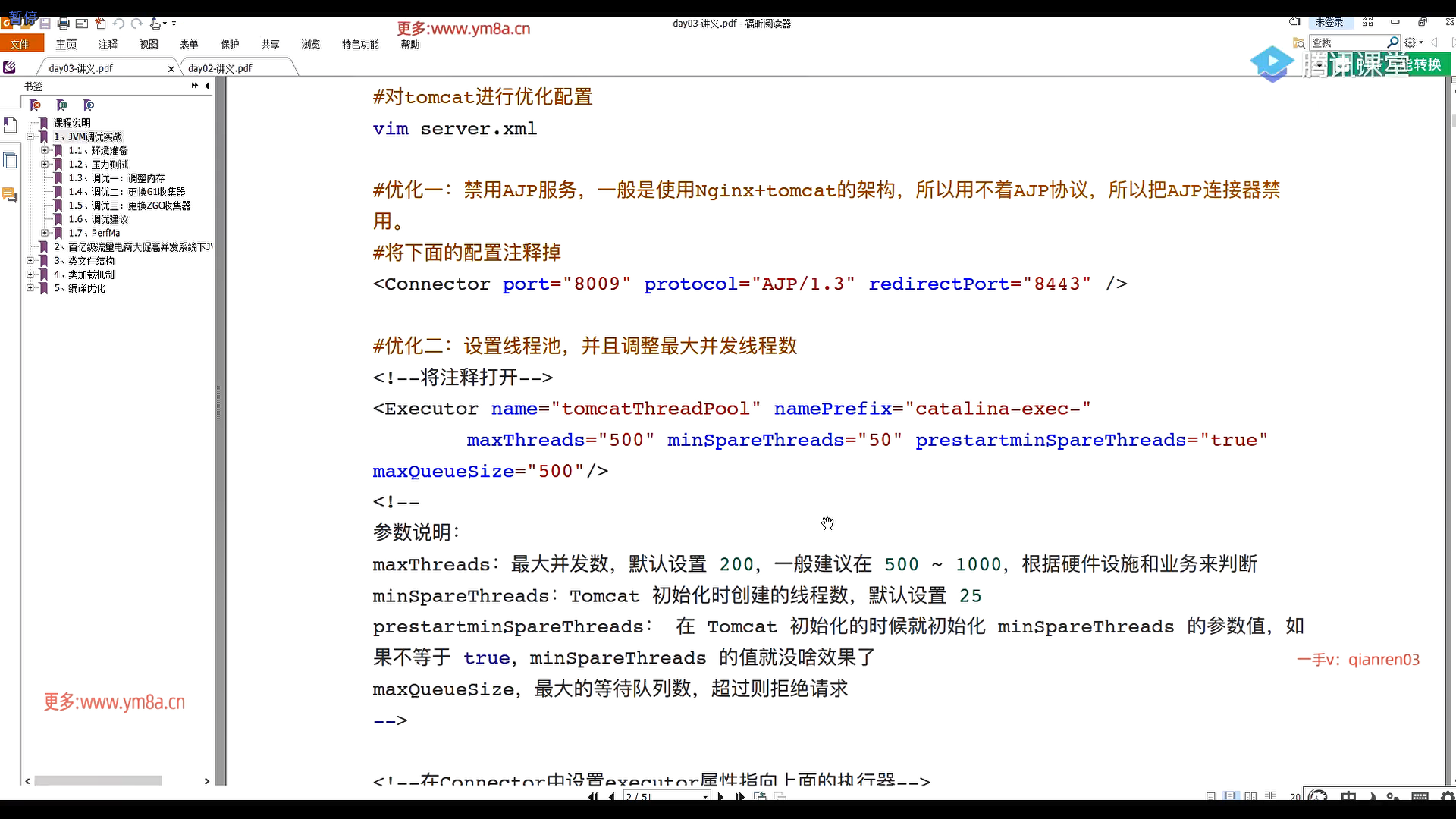Click the print icon in quick toolbar

[x=64, y=24]
